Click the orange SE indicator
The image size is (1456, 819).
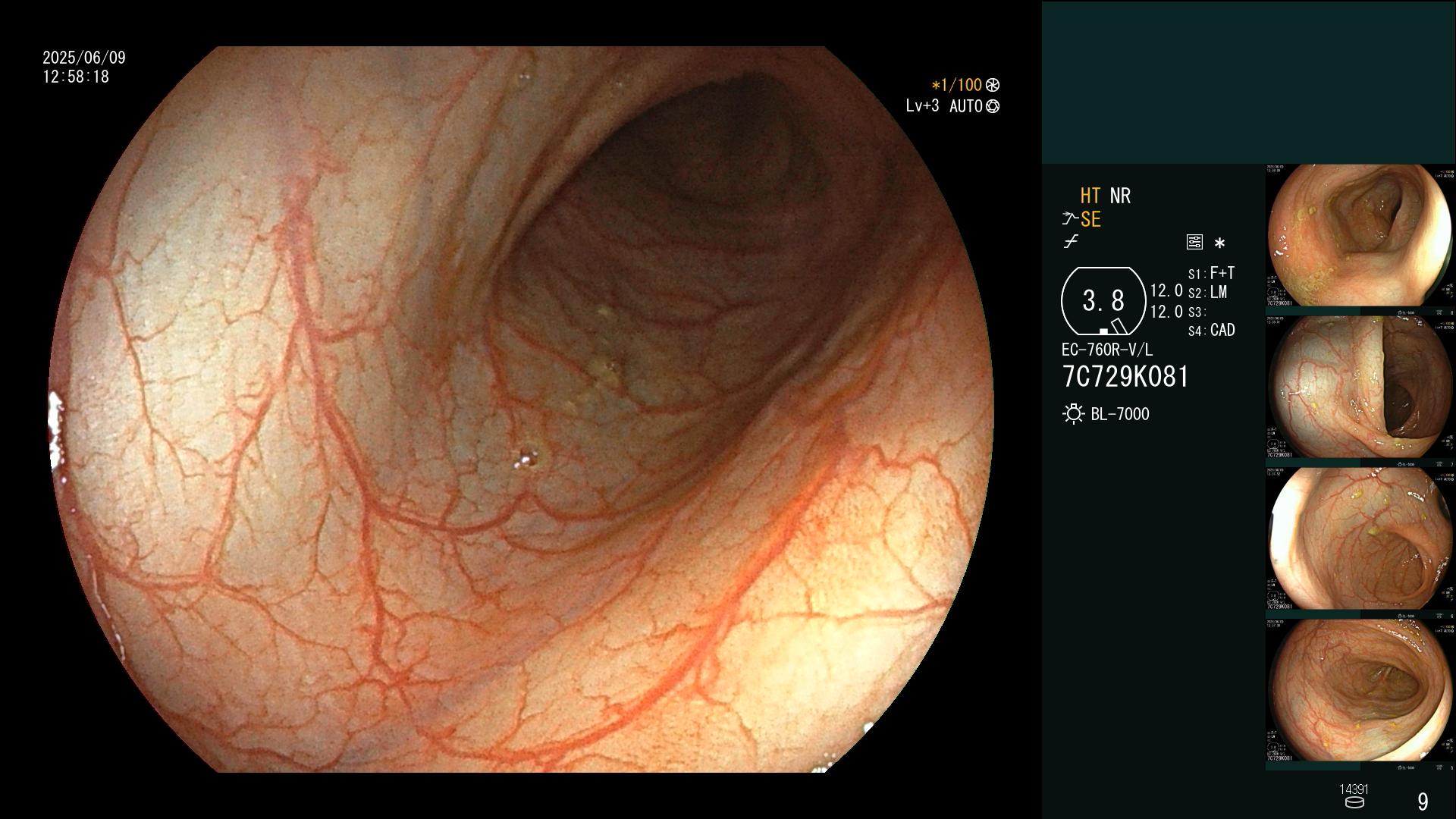pos(1090,219)
